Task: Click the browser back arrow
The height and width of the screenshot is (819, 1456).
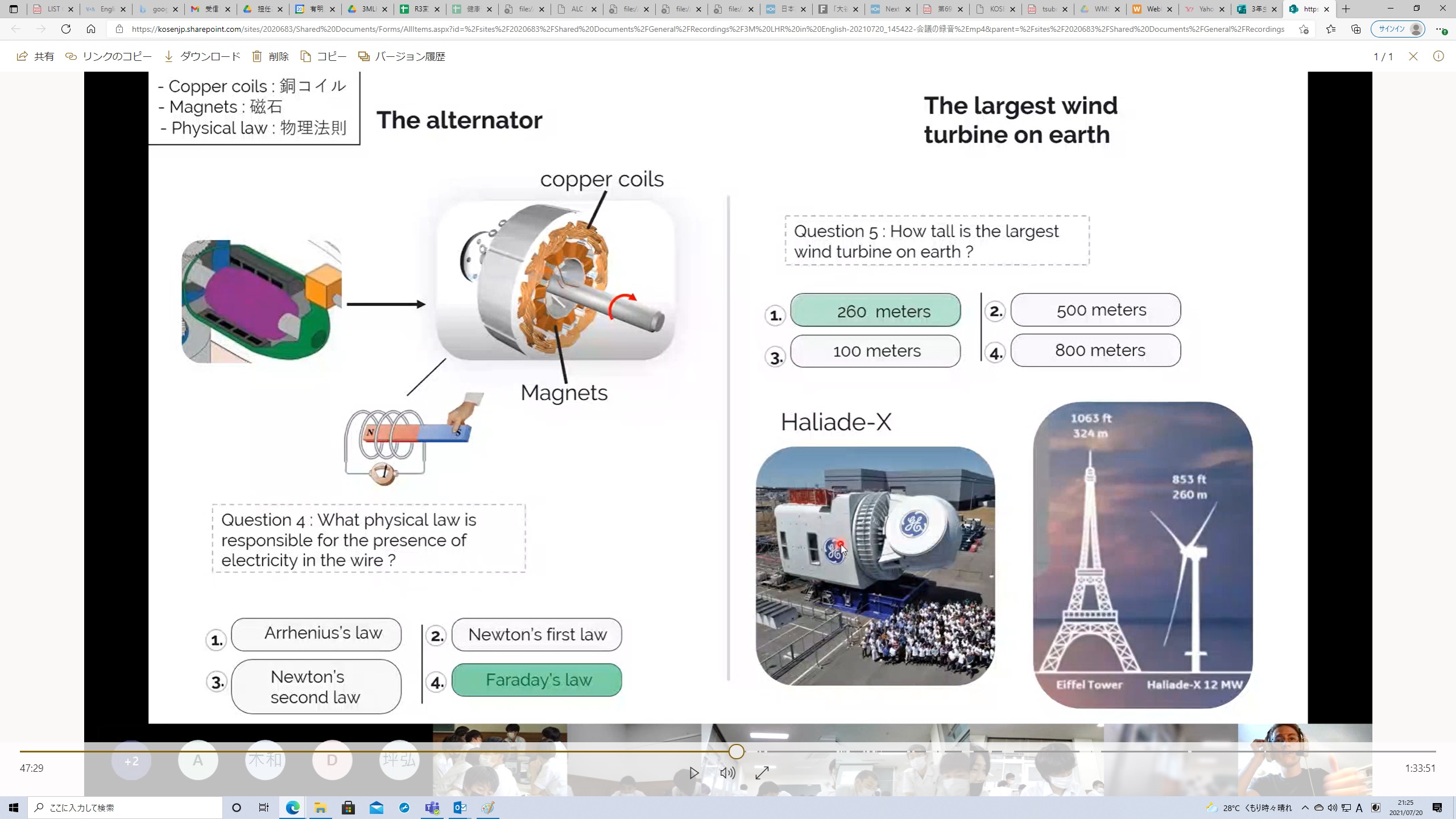Action: tap(16, 29)
